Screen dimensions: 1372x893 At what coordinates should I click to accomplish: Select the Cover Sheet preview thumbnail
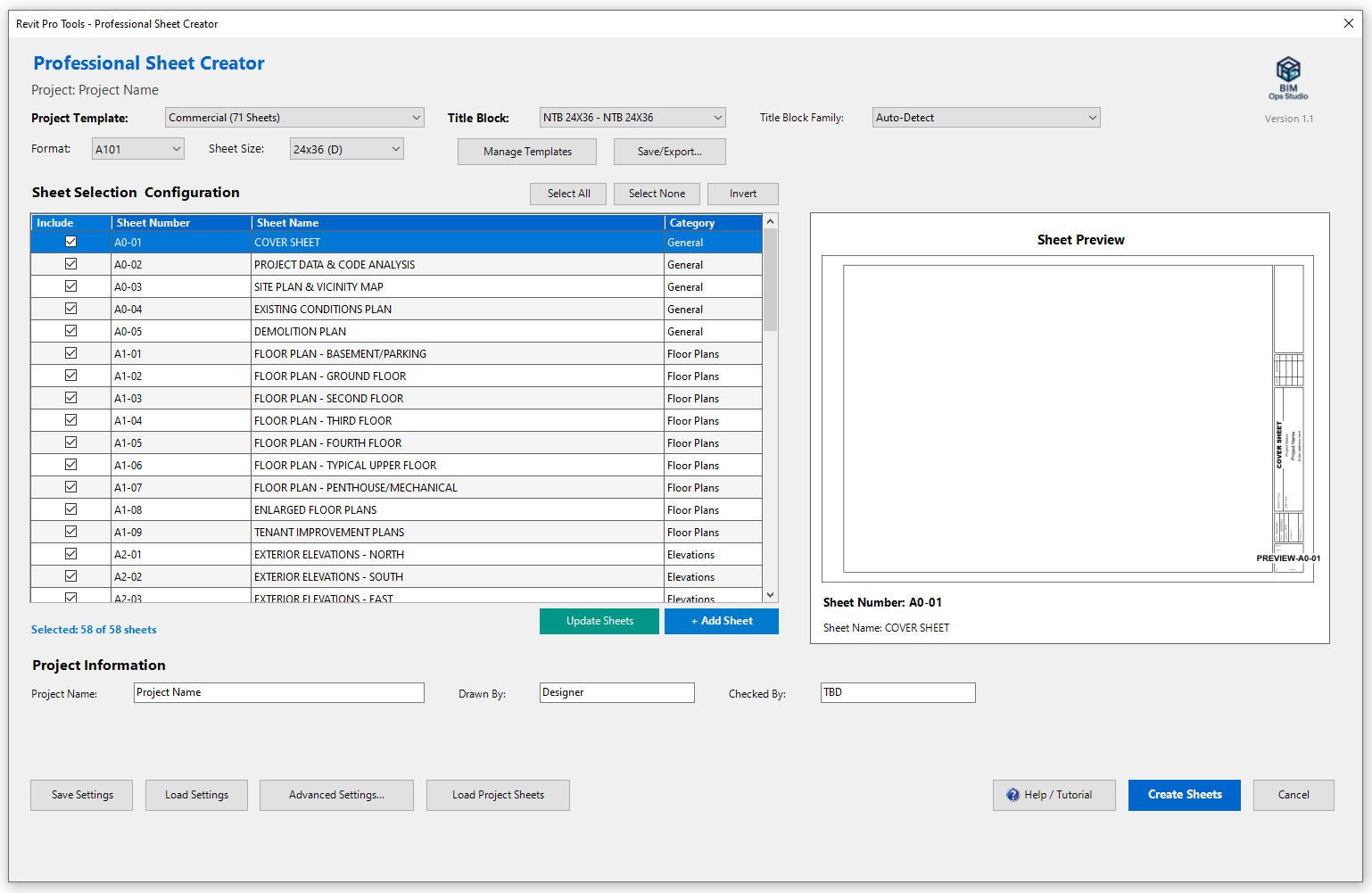click(1067, 419)
